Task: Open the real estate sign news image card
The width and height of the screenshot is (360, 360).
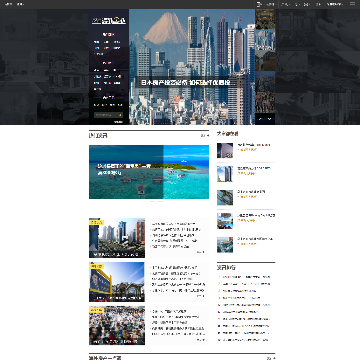Action: pos(117,282)
